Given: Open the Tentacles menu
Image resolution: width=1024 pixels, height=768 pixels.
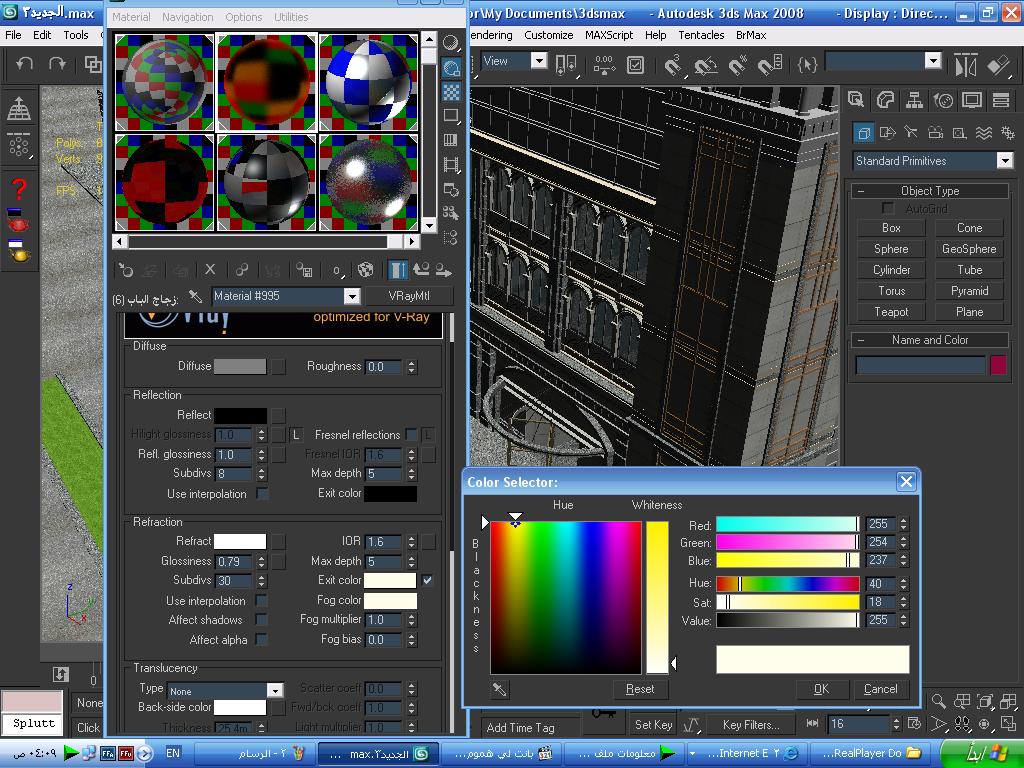Looking at the screenshot, I should point(701,35).
